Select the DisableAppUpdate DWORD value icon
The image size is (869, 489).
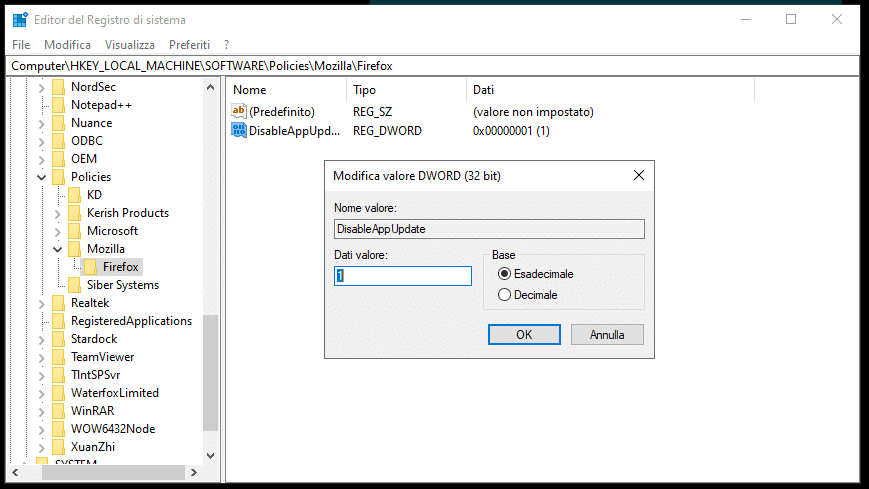pos(239,130)
